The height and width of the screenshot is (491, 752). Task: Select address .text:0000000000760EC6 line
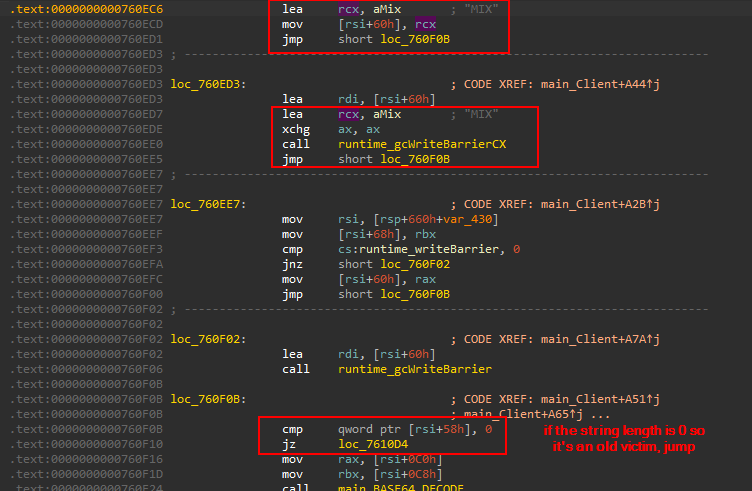87,9
